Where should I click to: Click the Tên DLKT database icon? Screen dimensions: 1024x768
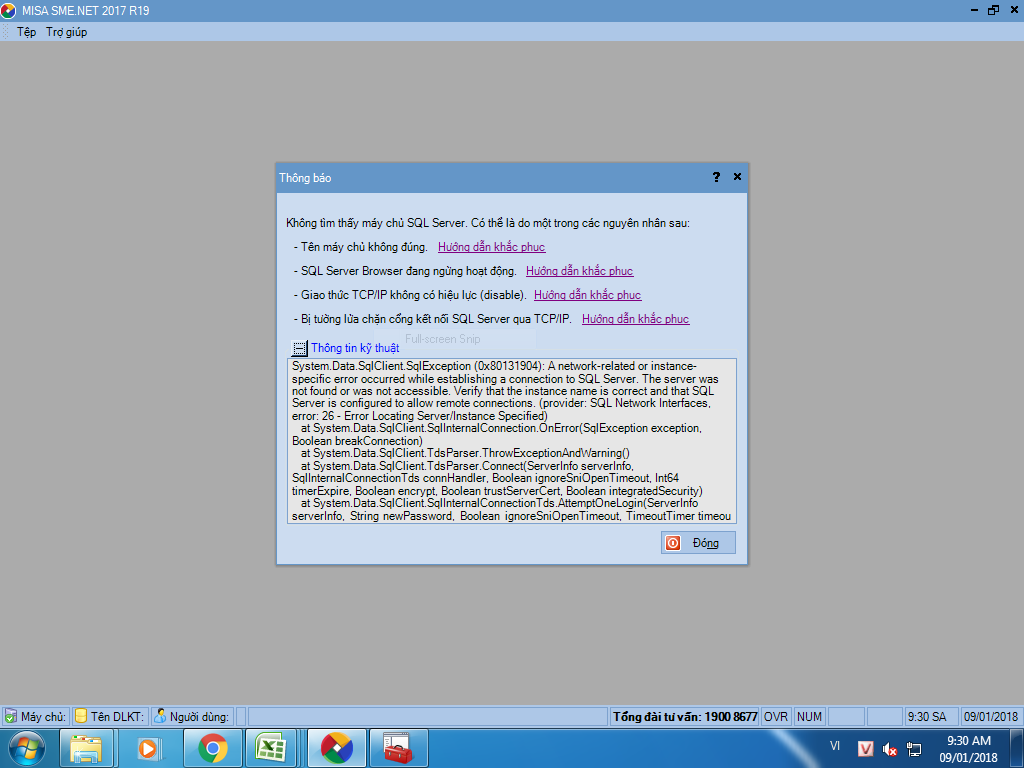[x=81, y=716]
